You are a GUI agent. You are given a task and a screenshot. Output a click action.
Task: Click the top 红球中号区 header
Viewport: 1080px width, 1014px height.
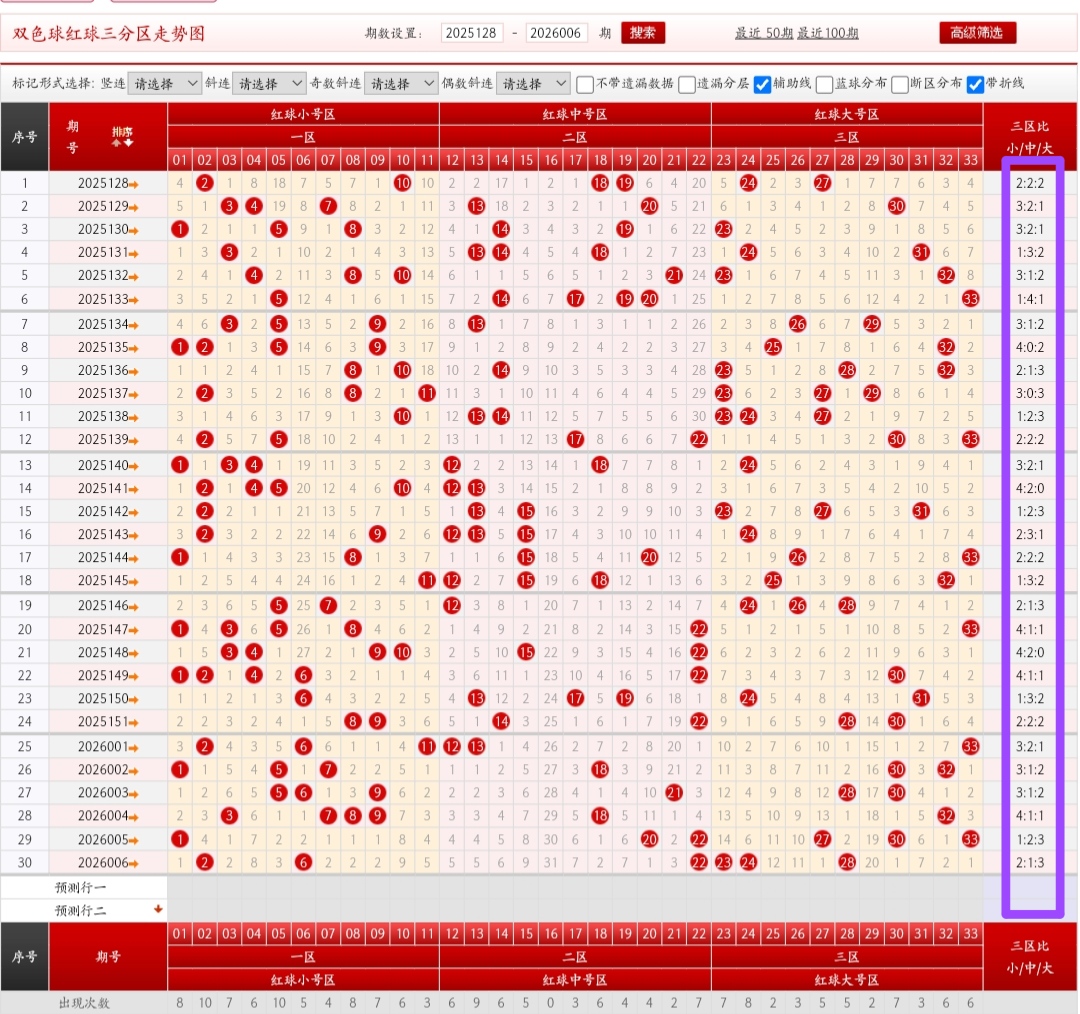(x=575, y=114)
